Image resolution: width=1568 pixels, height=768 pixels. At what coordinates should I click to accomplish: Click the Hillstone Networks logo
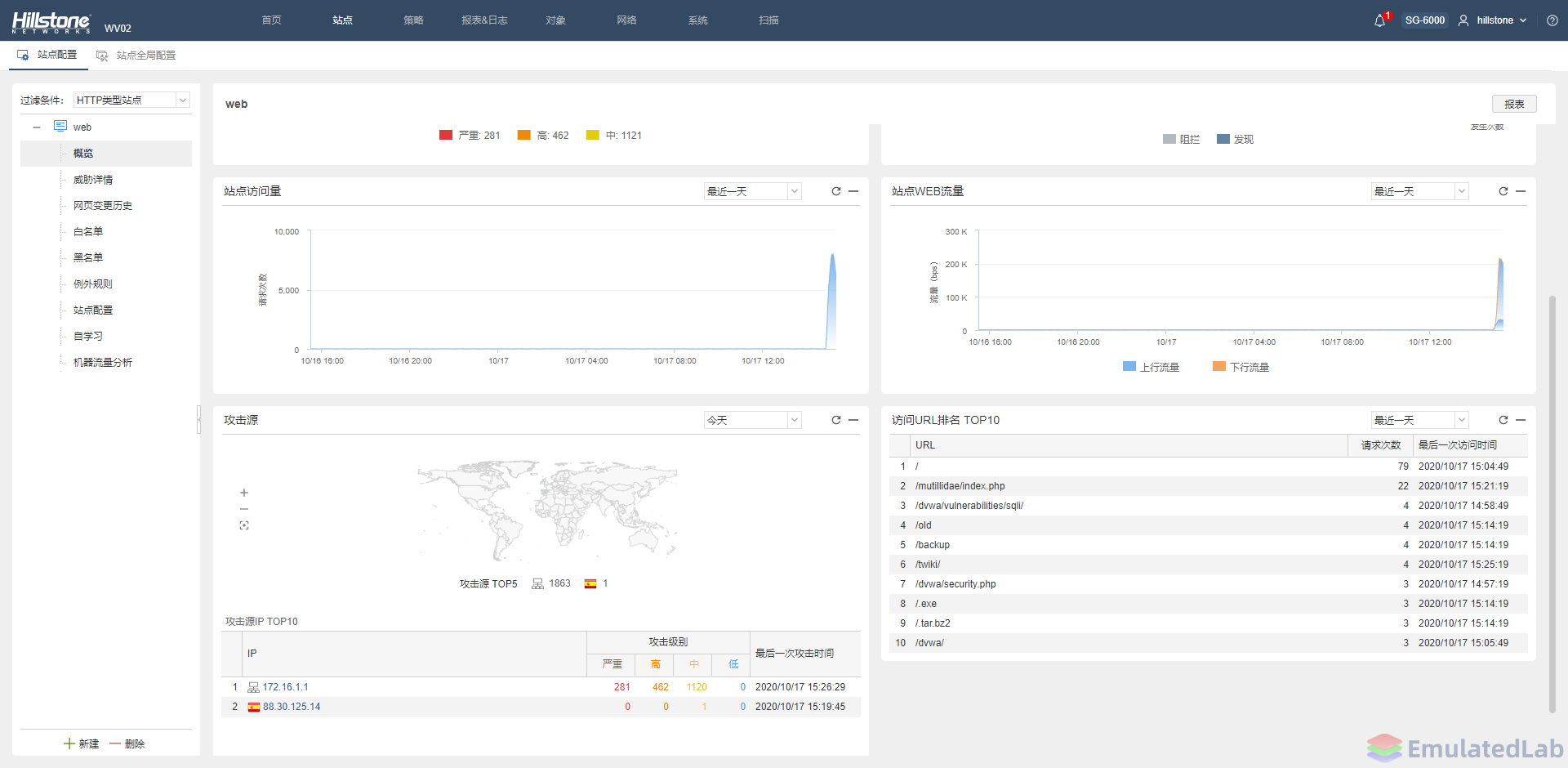51,22
